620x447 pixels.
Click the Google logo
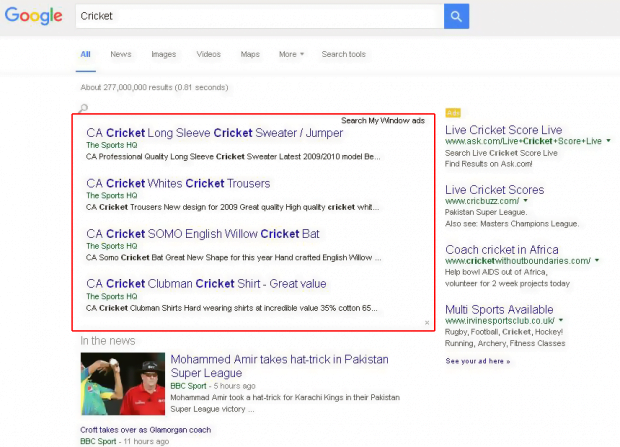34,16
